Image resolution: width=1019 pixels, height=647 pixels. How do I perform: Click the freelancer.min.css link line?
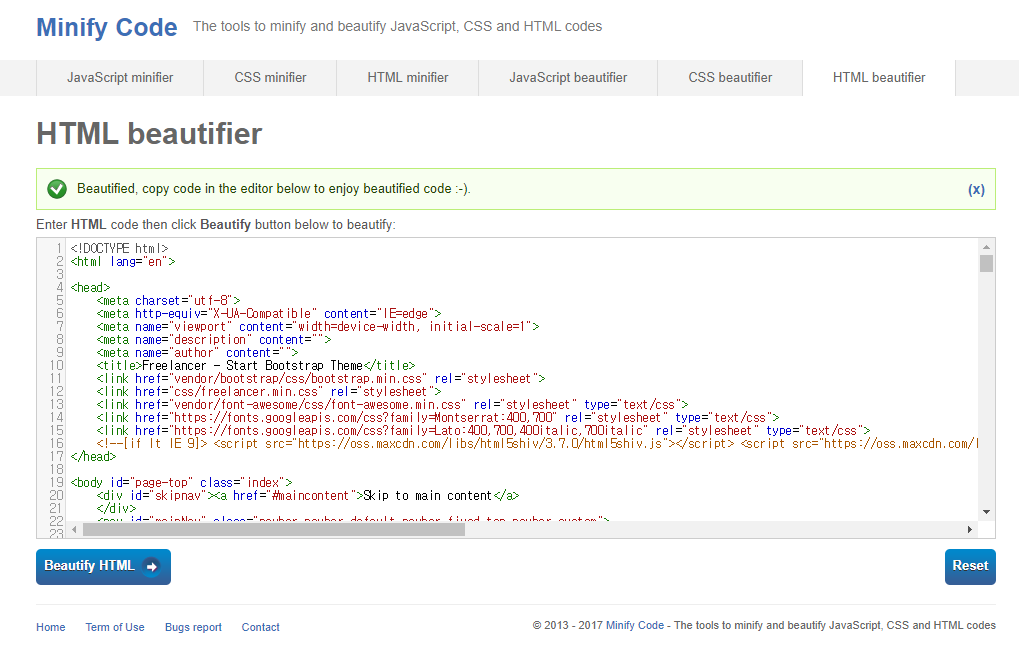pos(268,391)
